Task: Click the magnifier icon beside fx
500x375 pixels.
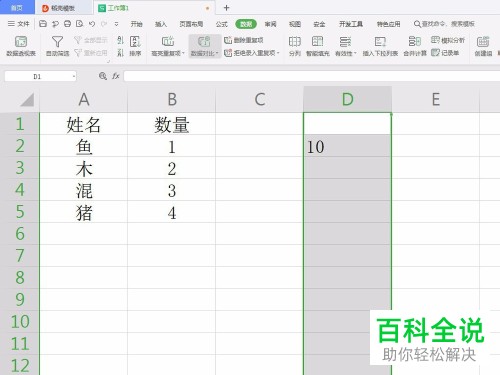Action: (x=103, y=76)
